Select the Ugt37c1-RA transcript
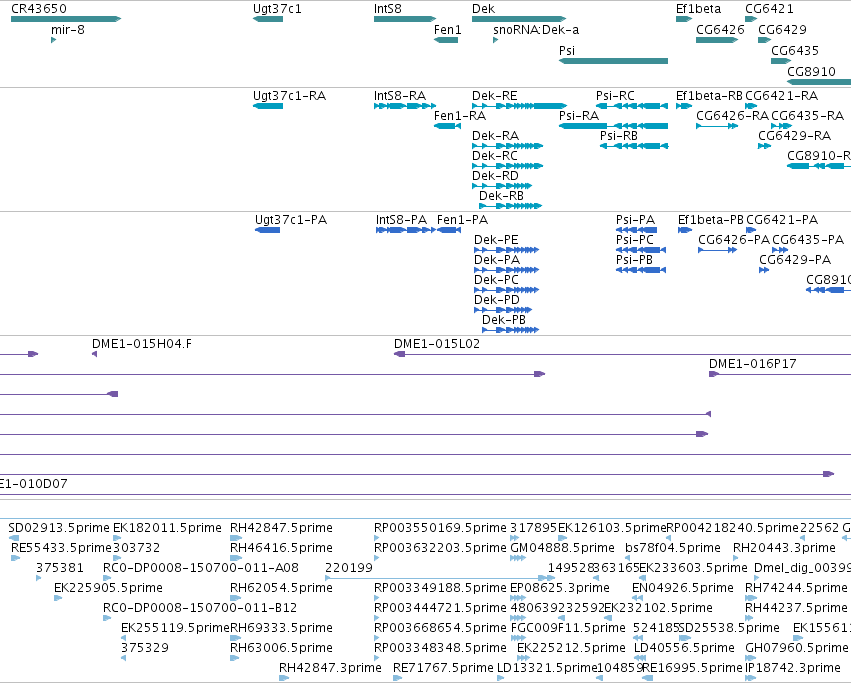 [x=268, y=106]
